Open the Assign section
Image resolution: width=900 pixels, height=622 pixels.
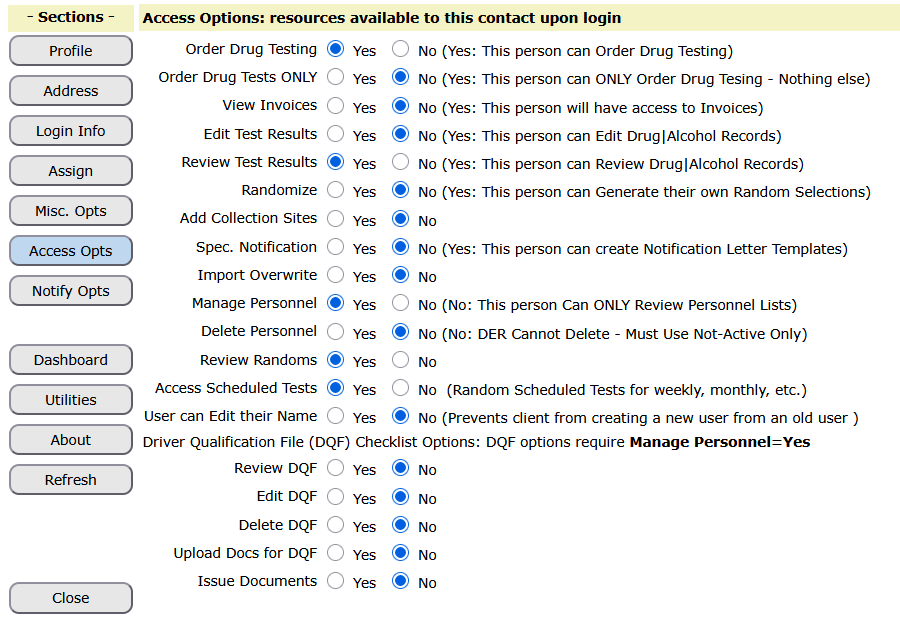tap(71, 170)
